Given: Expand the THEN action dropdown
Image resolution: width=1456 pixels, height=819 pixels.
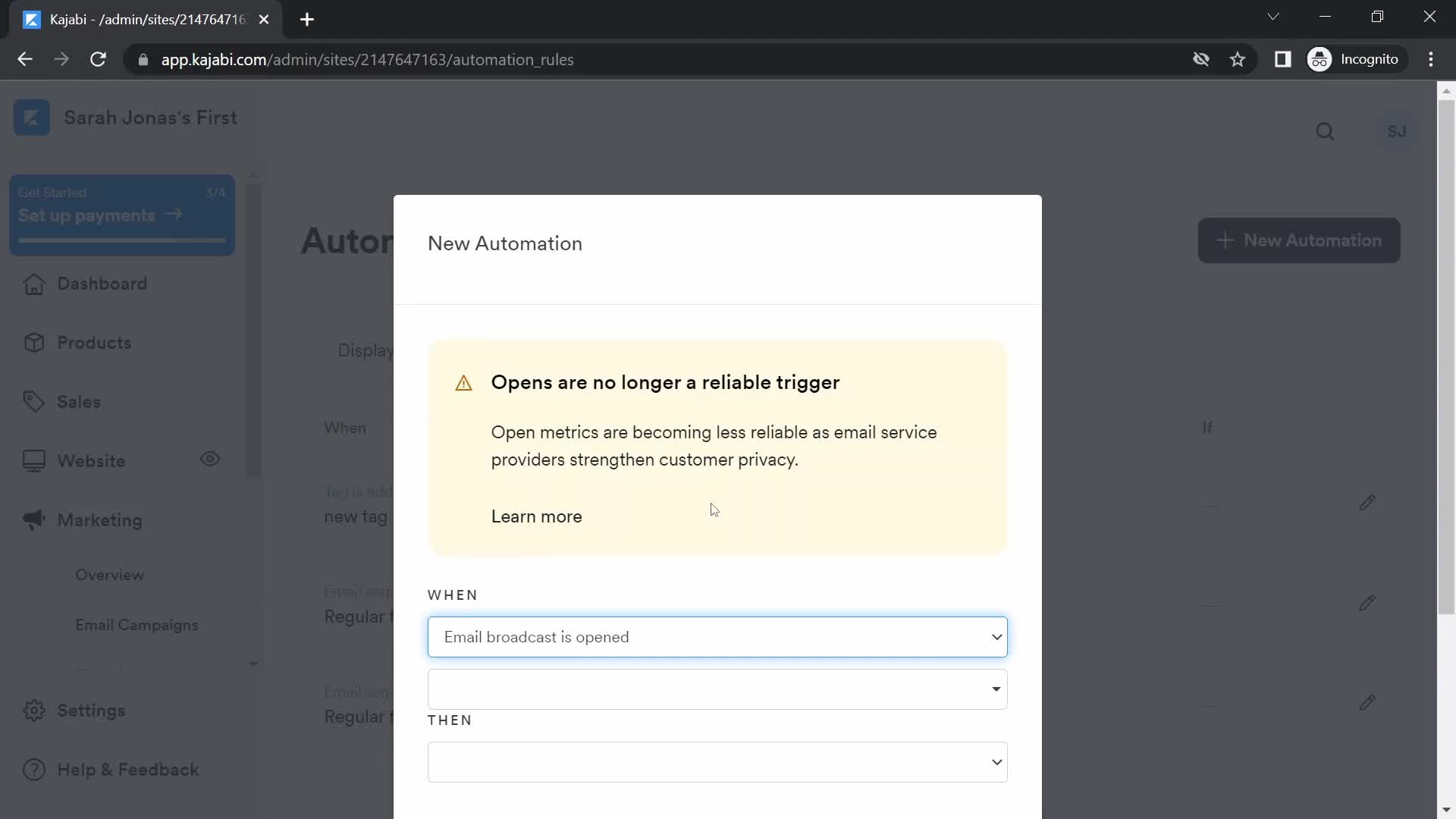Looking at the screenshot, I should point(717,762).
